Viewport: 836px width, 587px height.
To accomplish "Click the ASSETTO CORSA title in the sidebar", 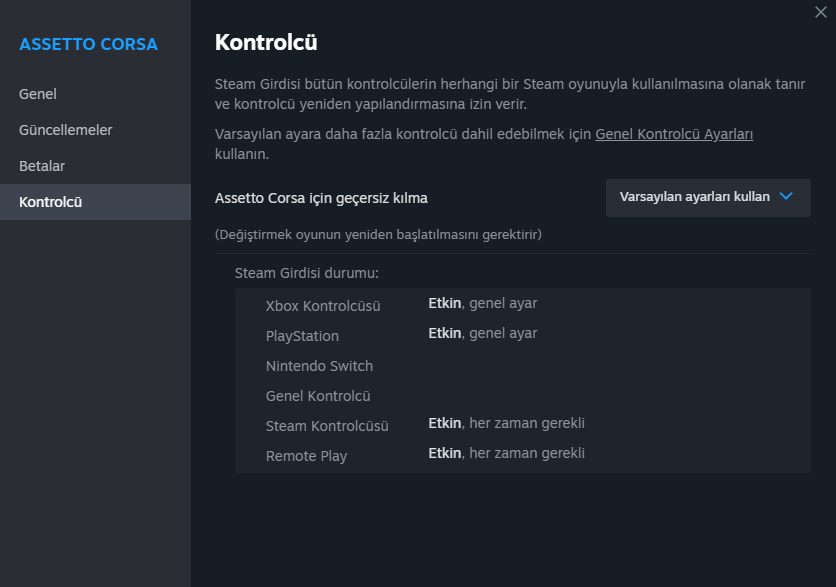I will [x=88, y=44].
